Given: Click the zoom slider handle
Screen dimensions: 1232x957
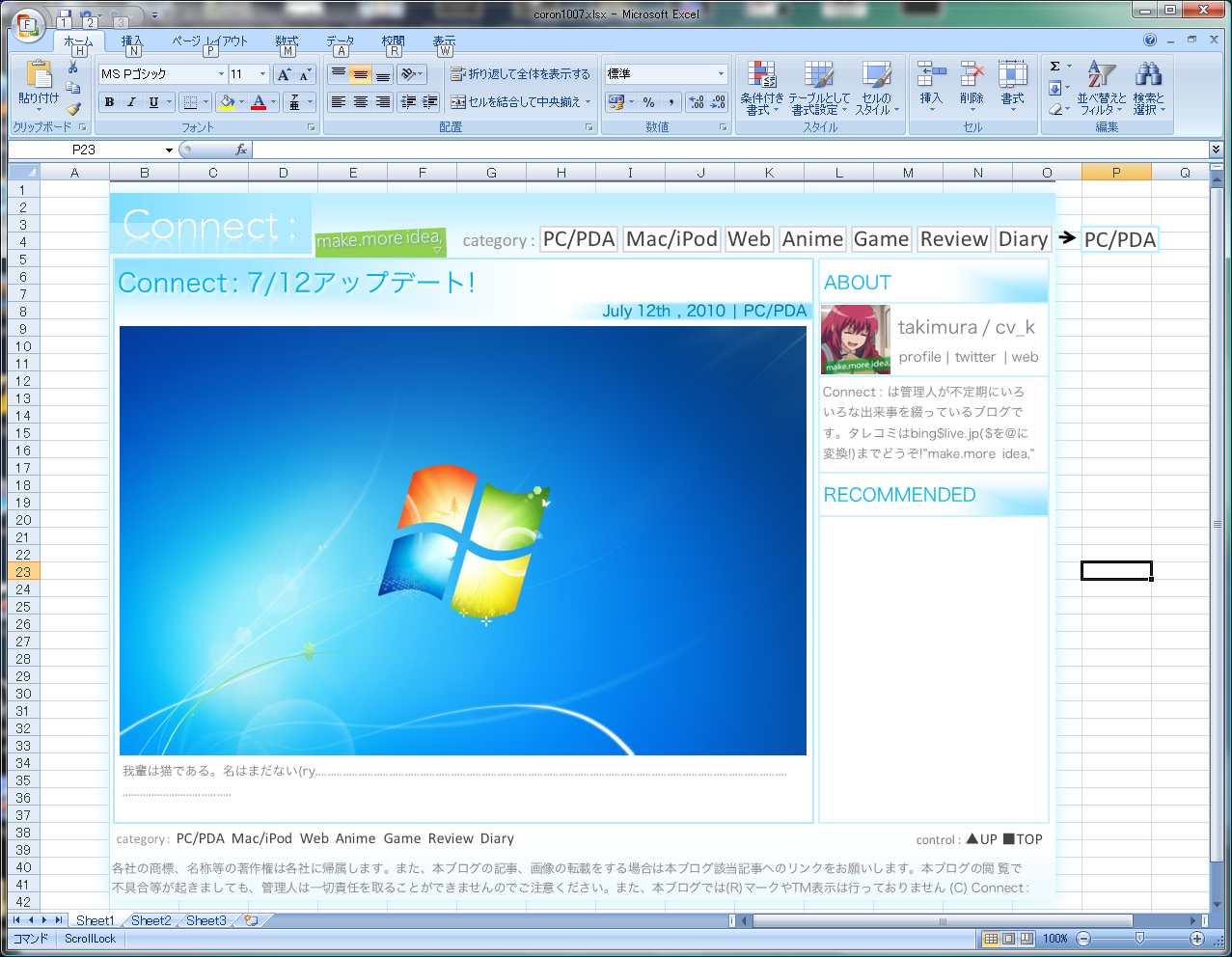Looking at the screenshot, I should point(1139,938).
